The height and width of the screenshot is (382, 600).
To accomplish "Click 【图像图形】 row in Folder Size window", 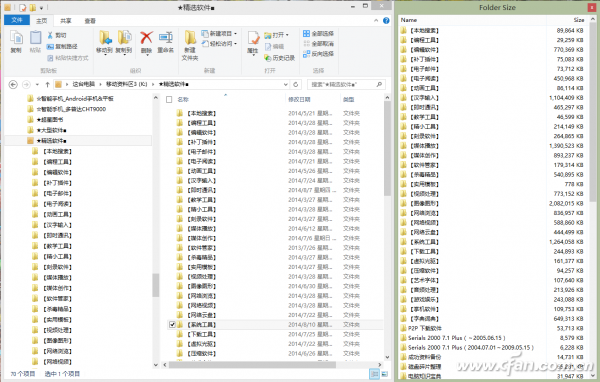I will (492, 204).
